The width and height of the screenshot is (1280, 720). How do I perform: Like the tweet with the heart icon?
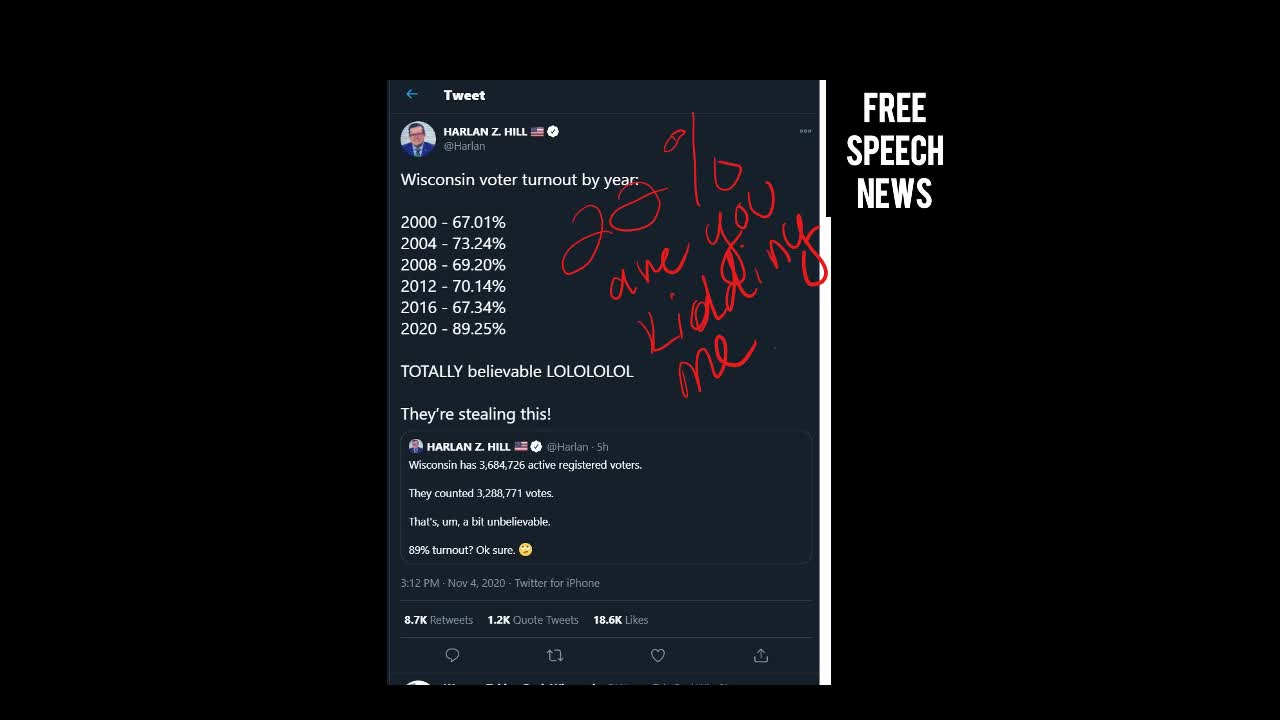click(658, 655)
